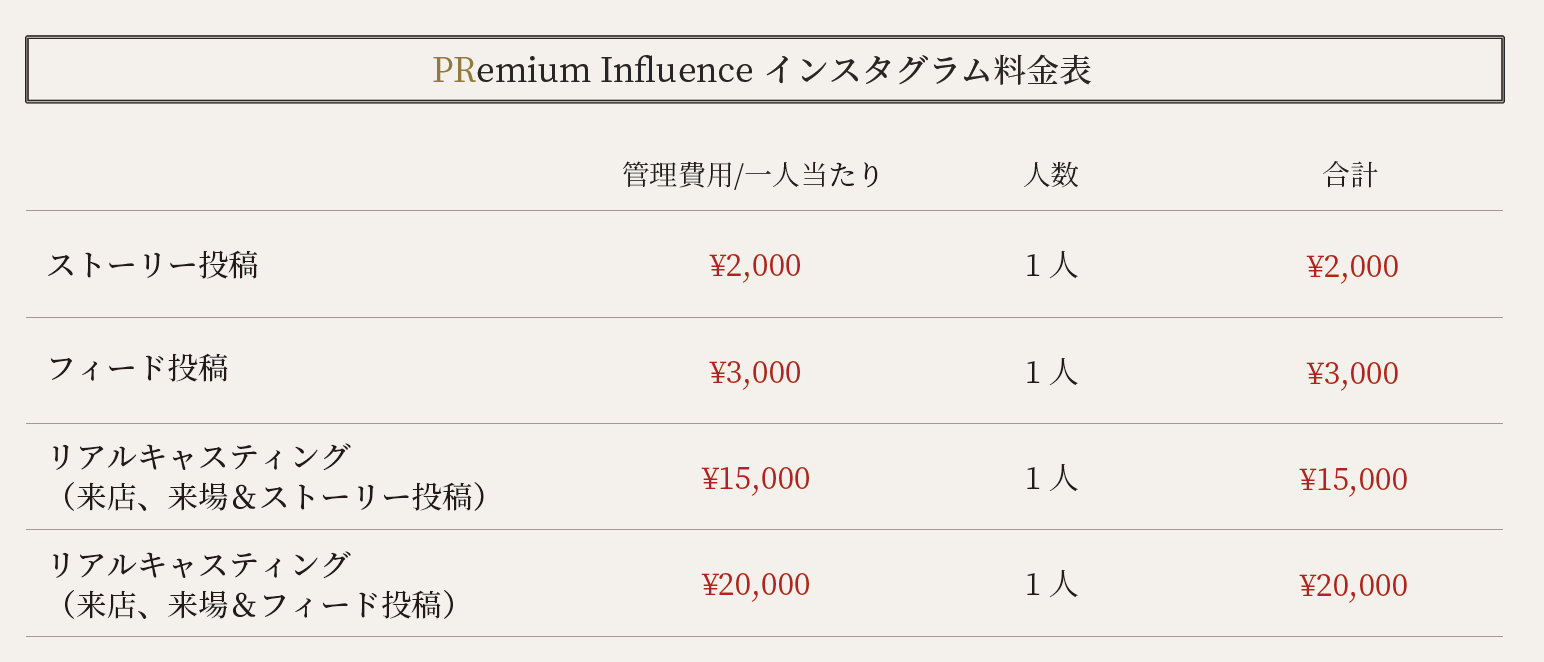This screenshot has height=662, width=1544.
Task: Select the フィード投稿 row label
Action: (138, 368)
